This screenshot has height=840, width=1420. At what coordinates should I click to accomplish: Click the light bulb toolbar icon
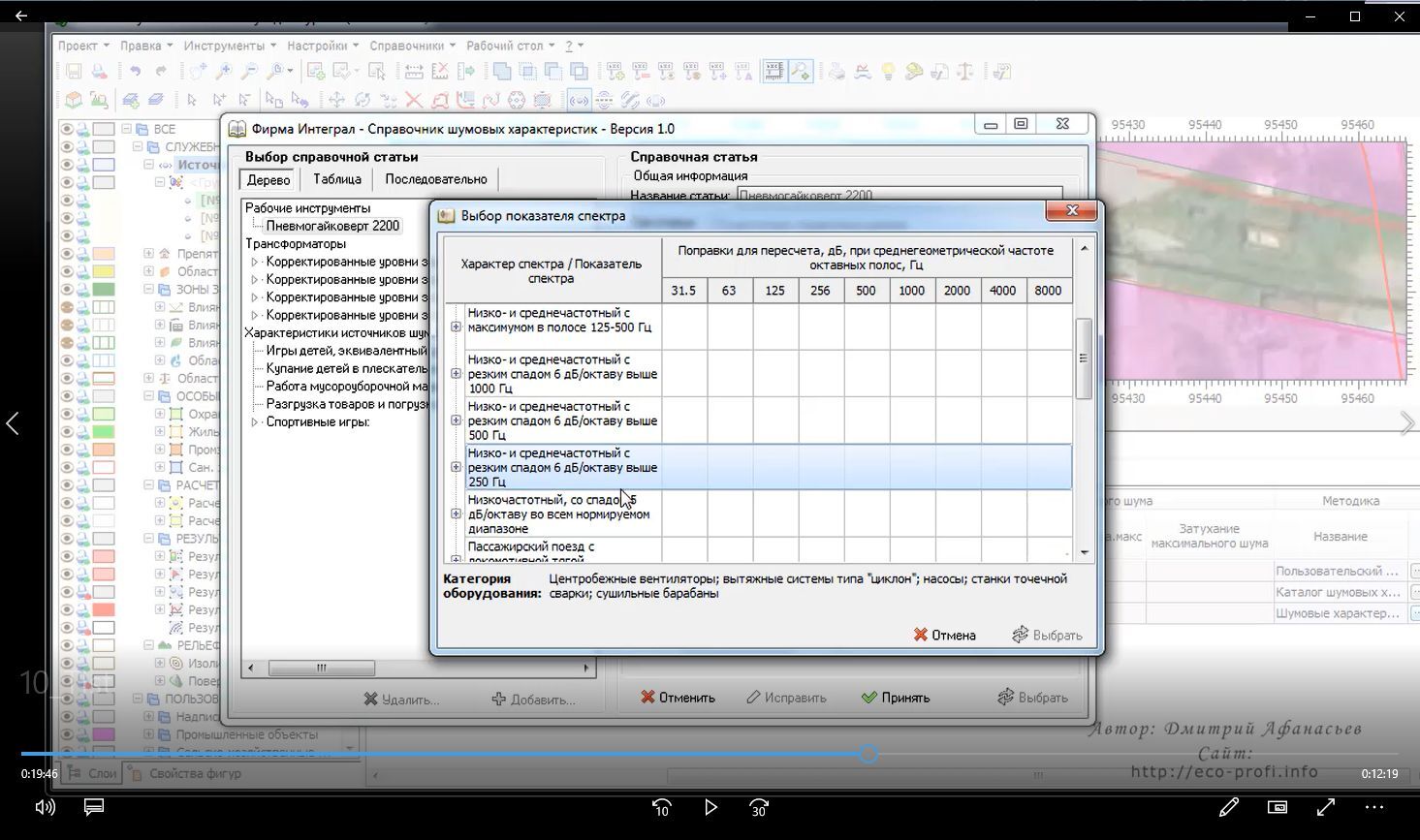(x=888, y=71)
